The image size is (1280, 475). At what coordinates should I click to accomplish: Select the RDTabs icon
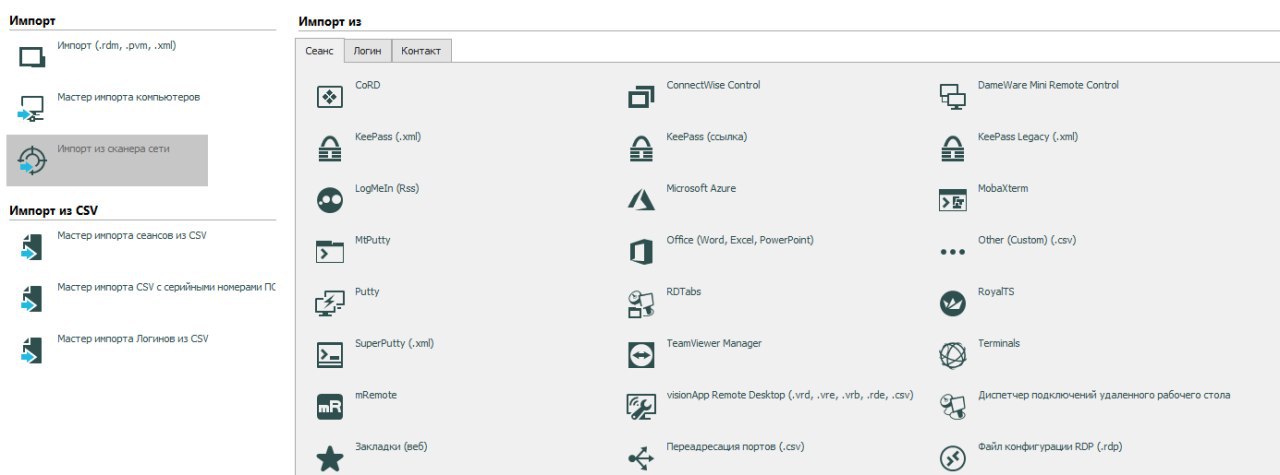coord(640,304)
